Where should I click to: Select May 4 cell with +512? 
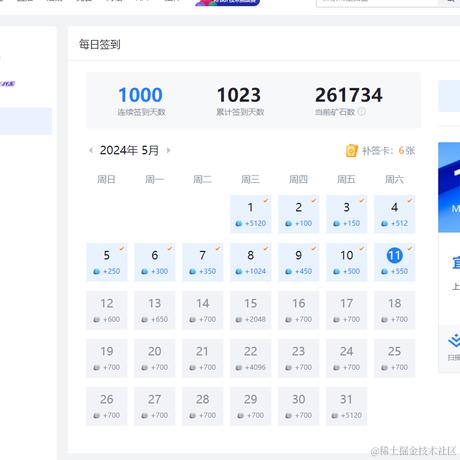pyautogui.click(x=395, y=214)
